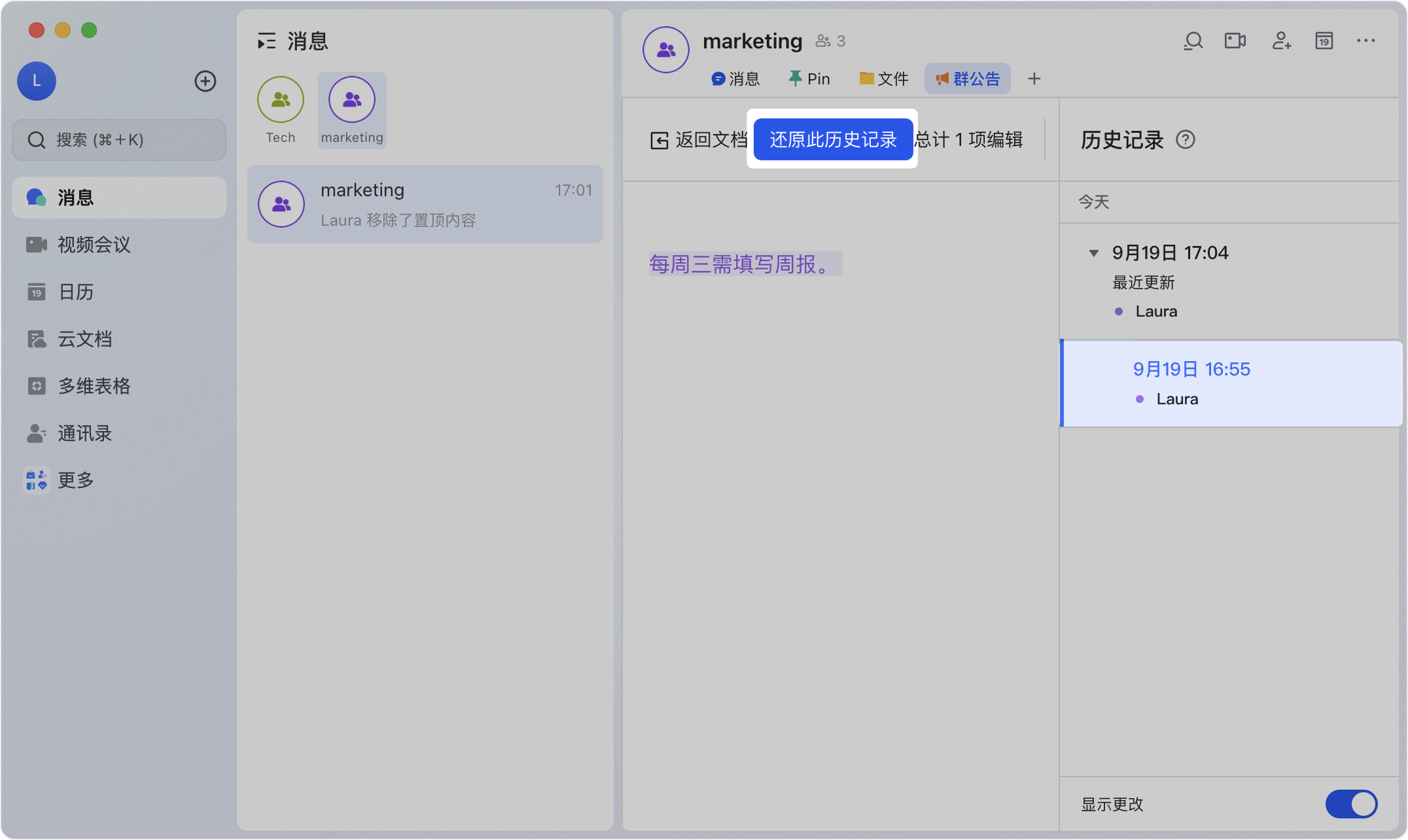Switch to the Pin tab
Image resolution: width=1408 pixels, height=840 pixels.
809,79
